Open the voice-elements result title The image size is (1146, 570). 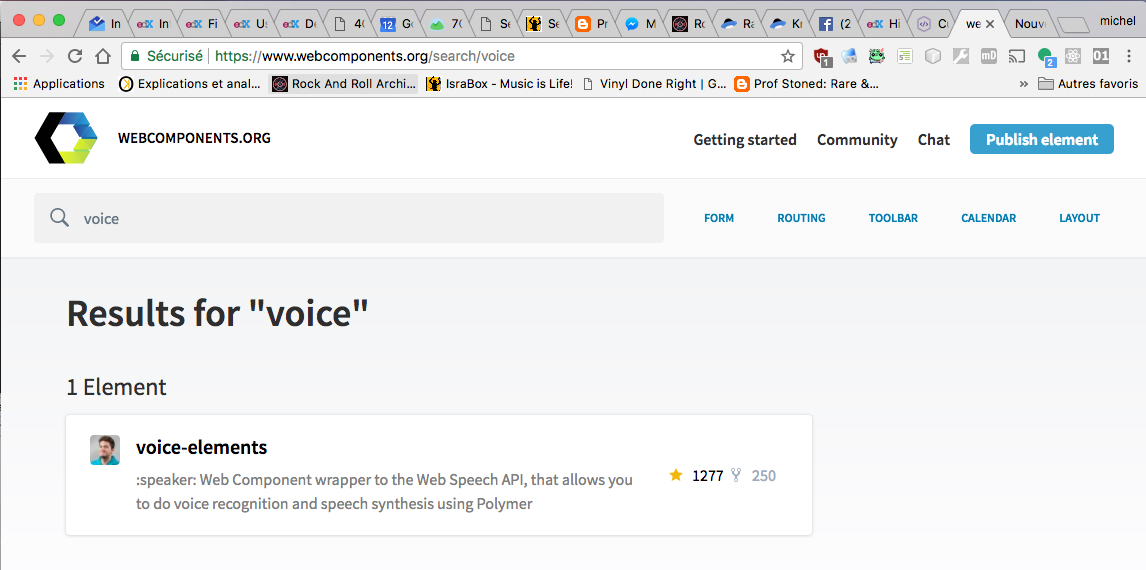pyautogui.click(x=202, y=447)
